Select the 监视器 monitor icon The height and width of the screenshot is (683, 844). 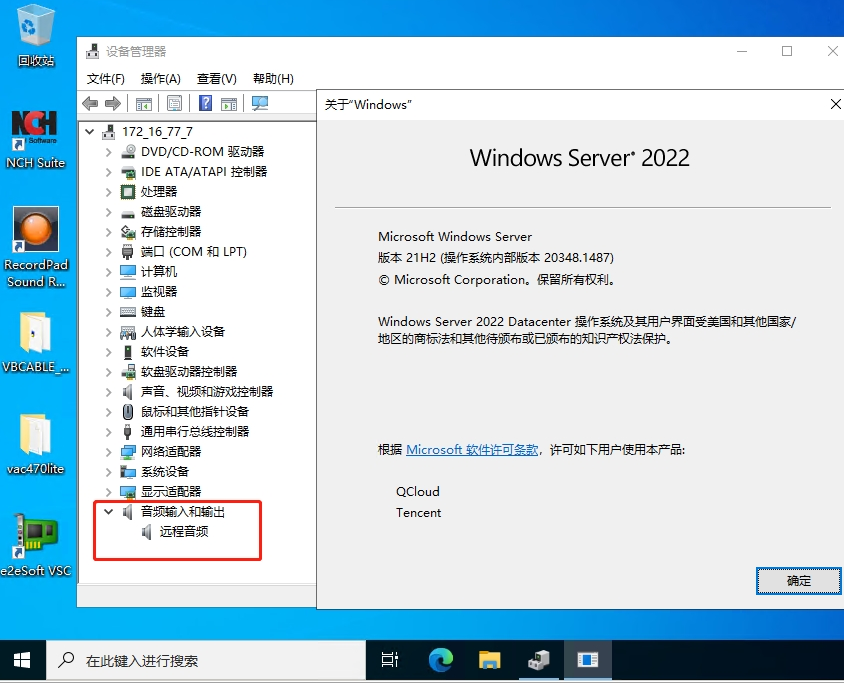(x=128, y=292)
